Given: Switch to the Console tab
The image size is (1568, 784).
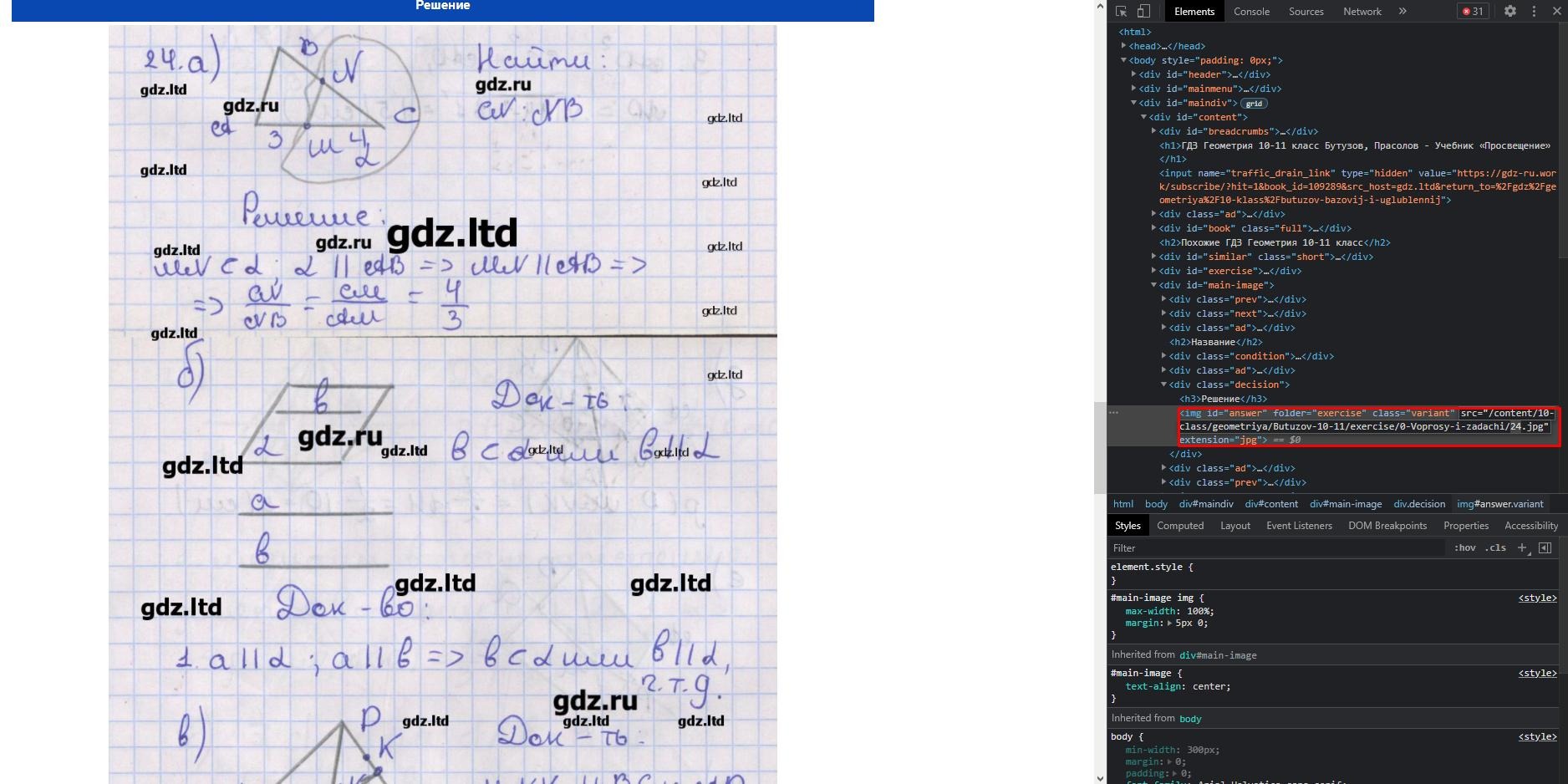Looking at the screenshot, I should pos(1251,12).
